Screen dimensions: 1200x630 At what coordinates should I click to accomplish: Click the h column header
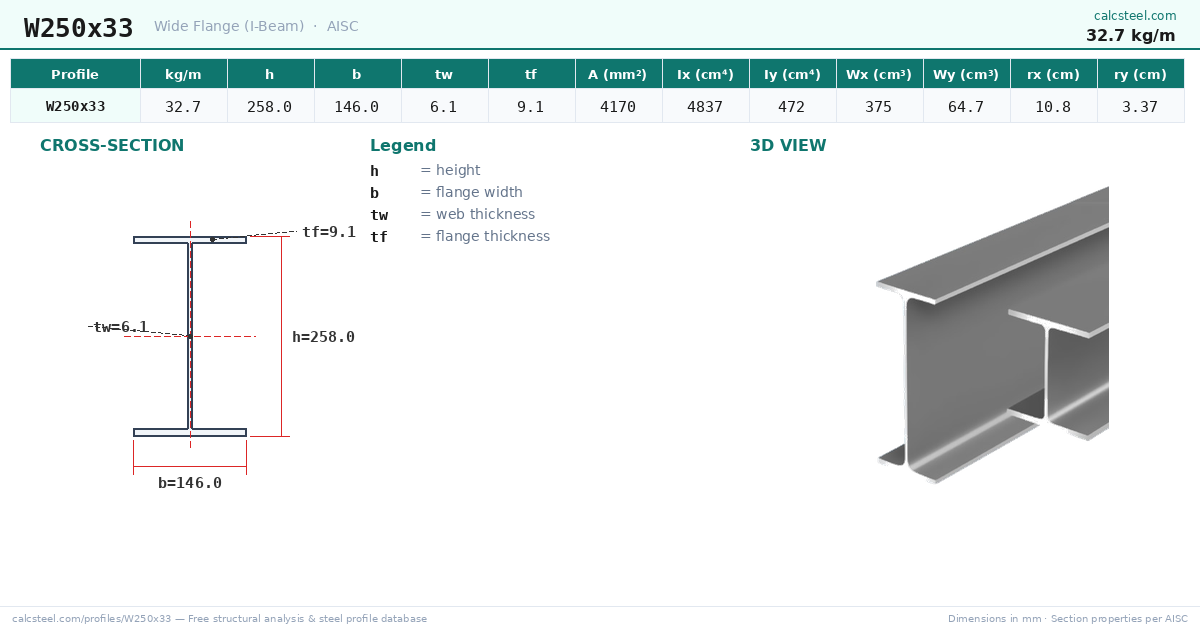pos(270,74)
